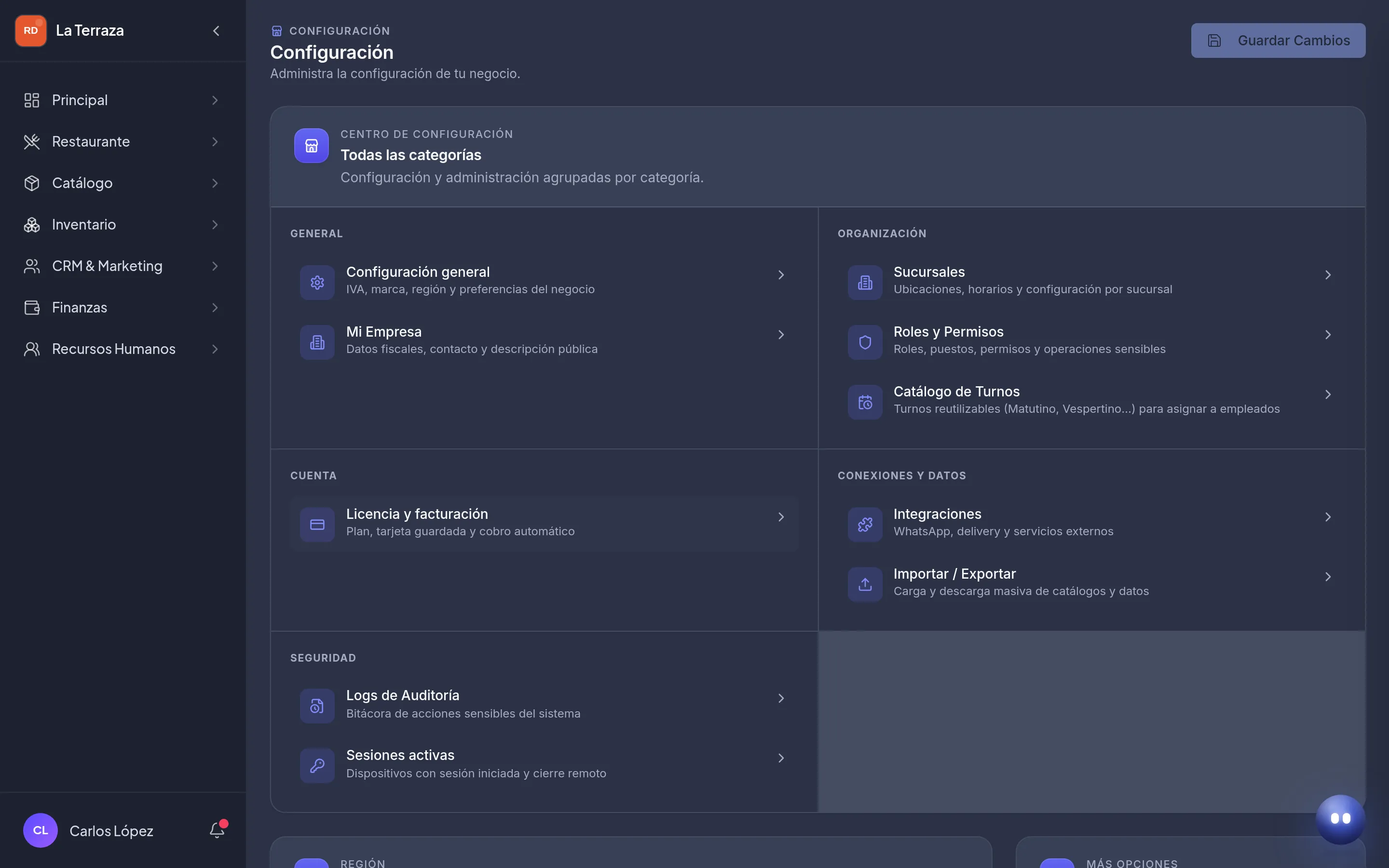Click the RD logo badge for La Terraza

tap(31, 30)
